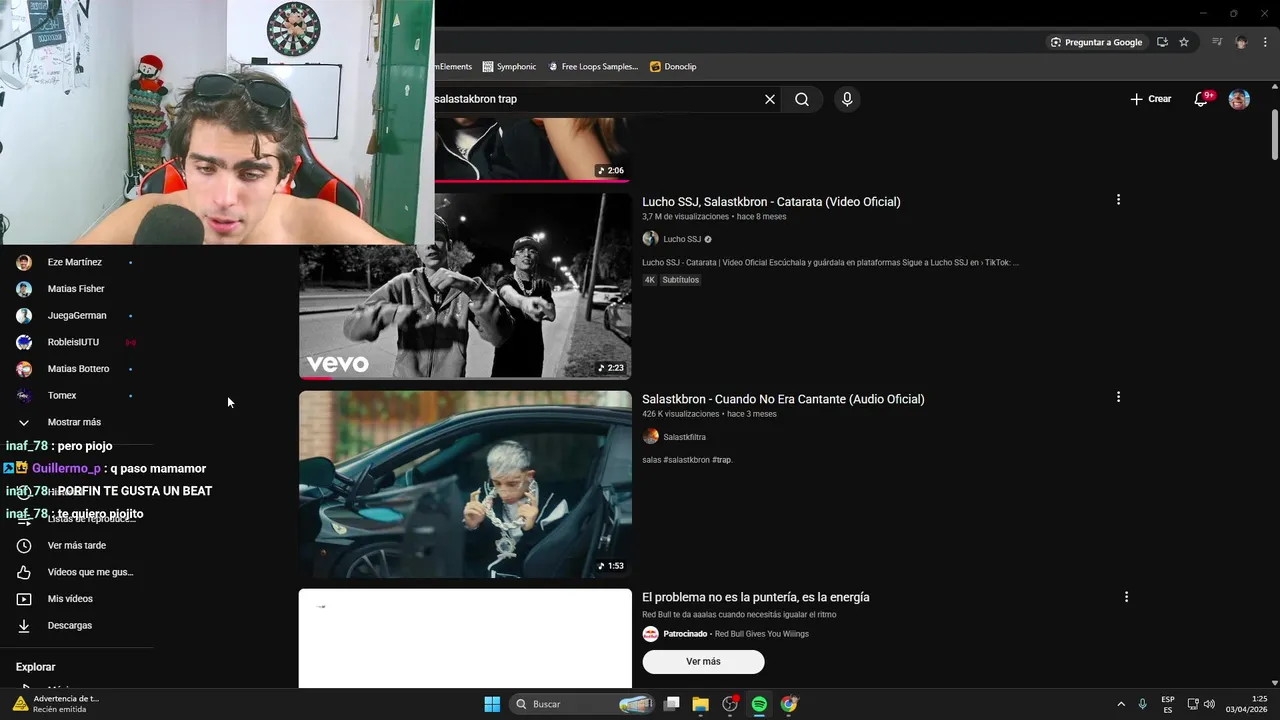
Task: Click the system tray microphone icon
Action: click(x=1143, y=704)
